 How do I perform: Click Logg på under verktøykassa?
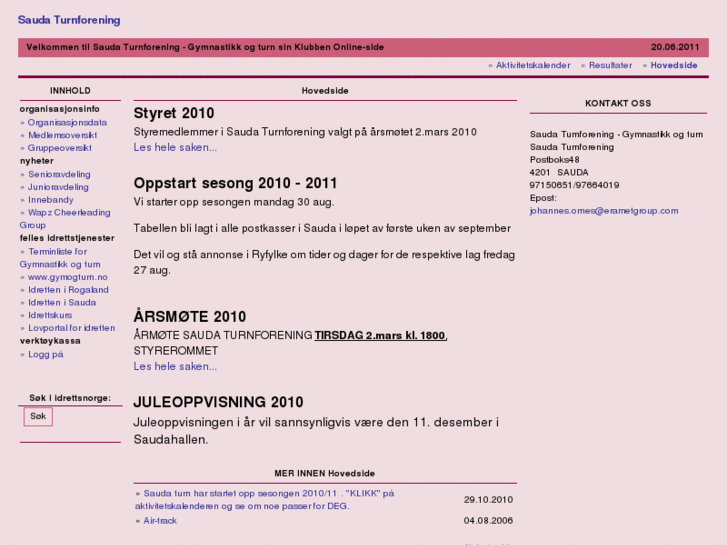coord(45,354)
